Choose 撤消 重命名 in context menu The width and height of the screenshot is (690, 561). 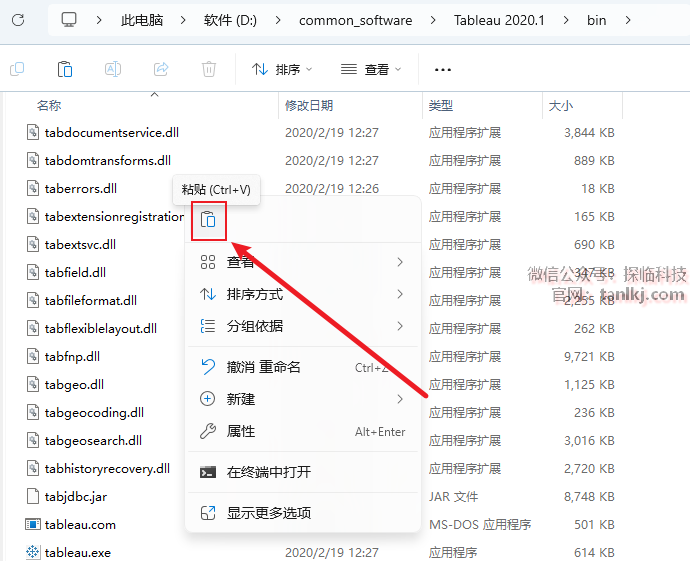click(x=303, y=367)
